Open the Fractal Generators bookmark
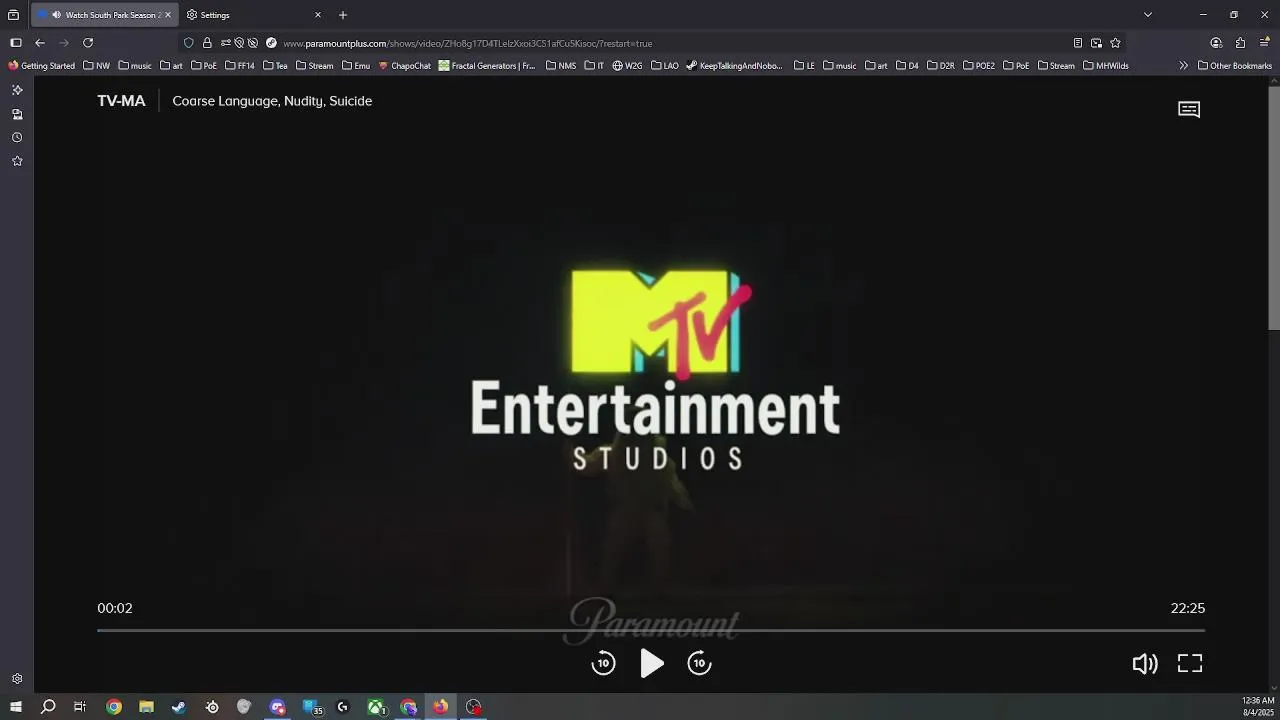This screenshot has height=720, width=1280. [487, 66]
